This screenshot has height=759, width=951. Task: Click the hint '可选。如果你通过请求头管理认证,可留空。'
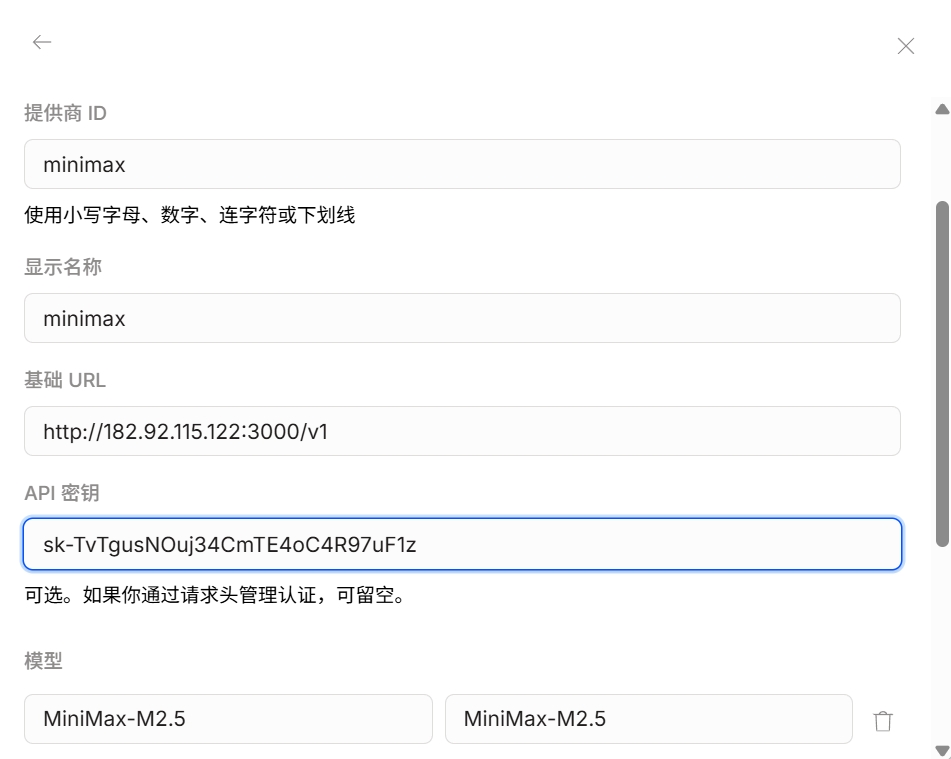pyautogui.click(x=215, y=595)
